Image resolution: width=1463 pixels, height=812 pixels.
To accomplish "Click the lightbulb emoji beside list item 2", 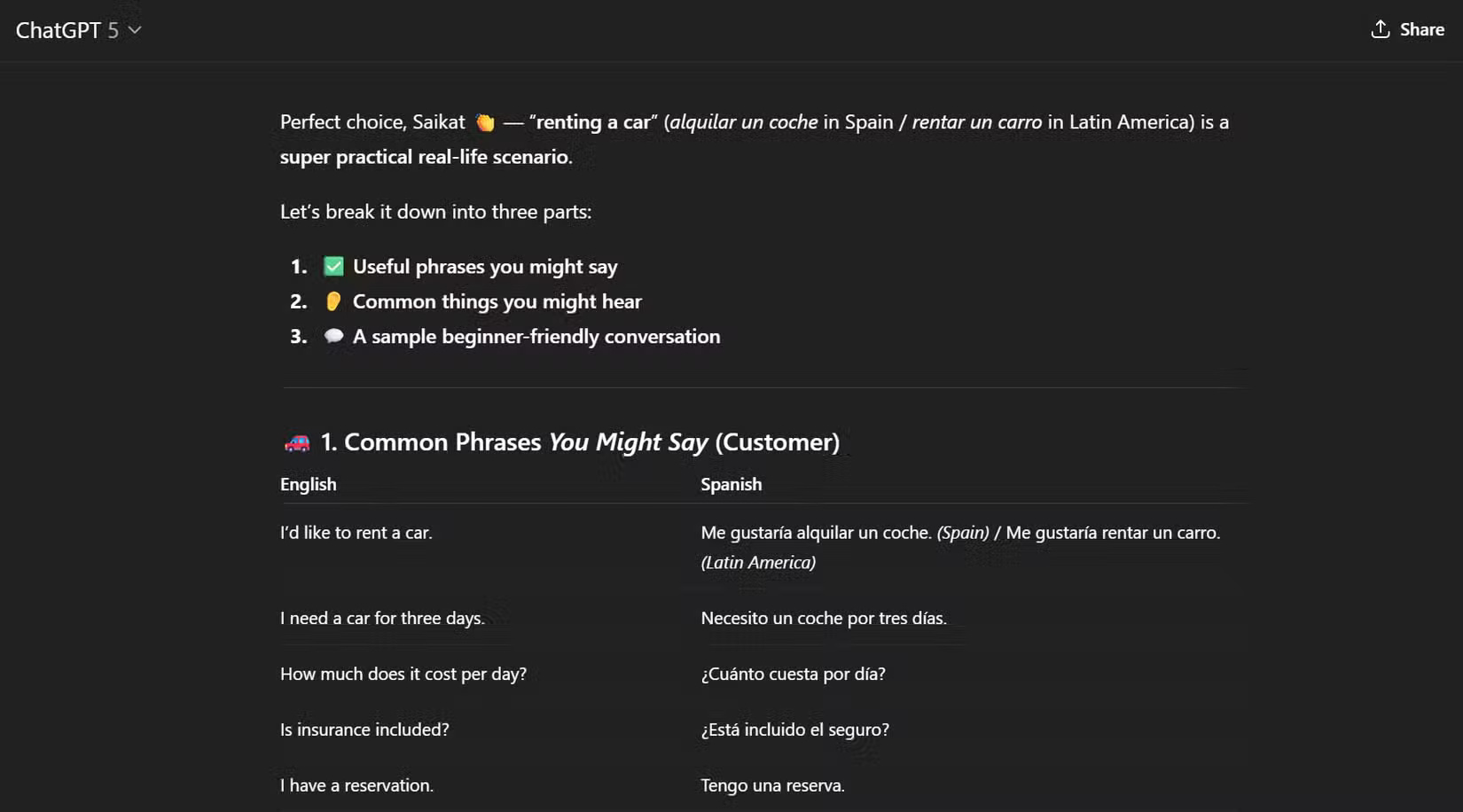I will point(332,301).
